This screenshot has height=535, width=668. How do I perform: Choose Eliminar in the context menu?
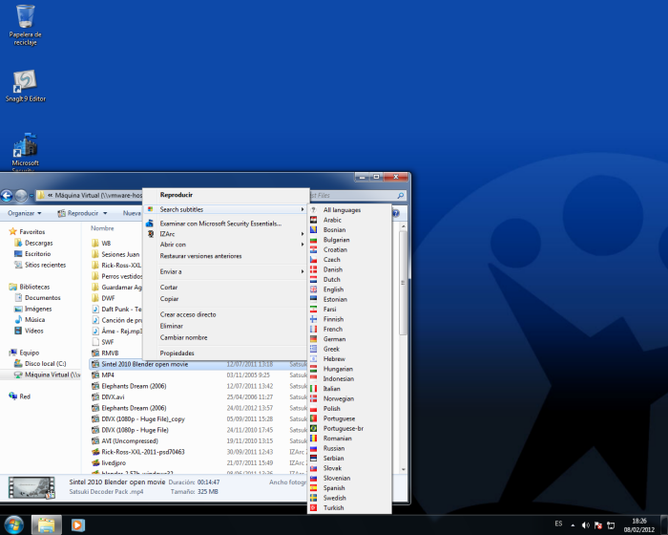[226, 326]
